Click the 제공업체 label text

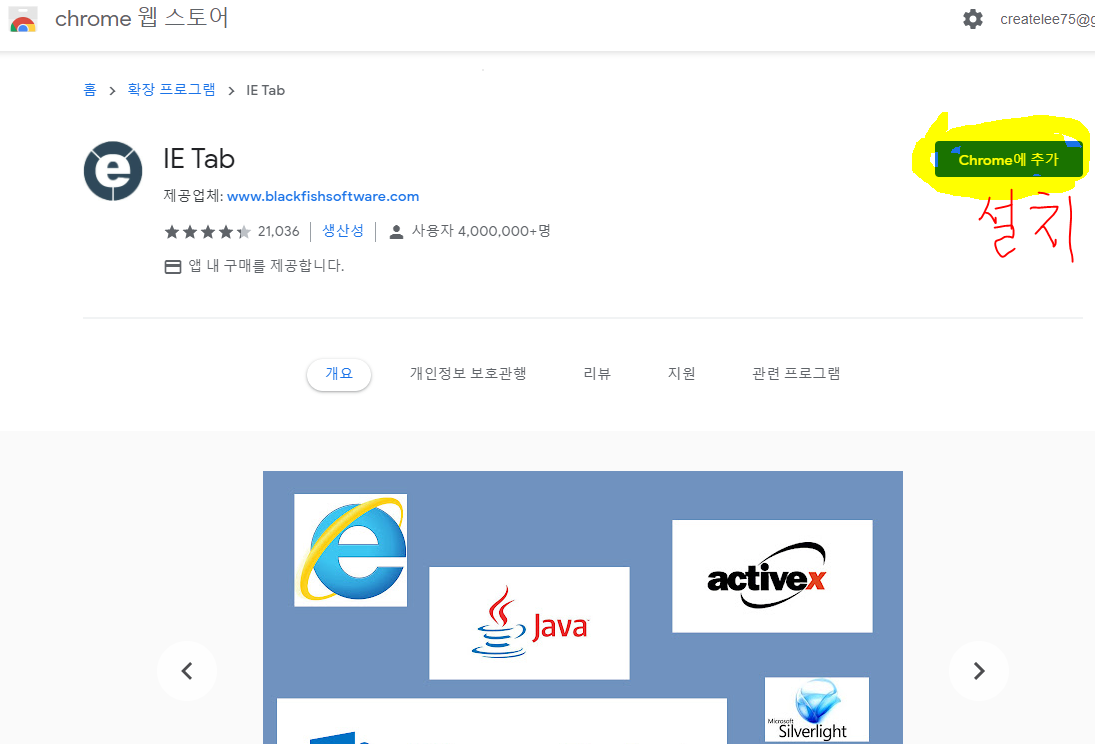coord(193,196)
